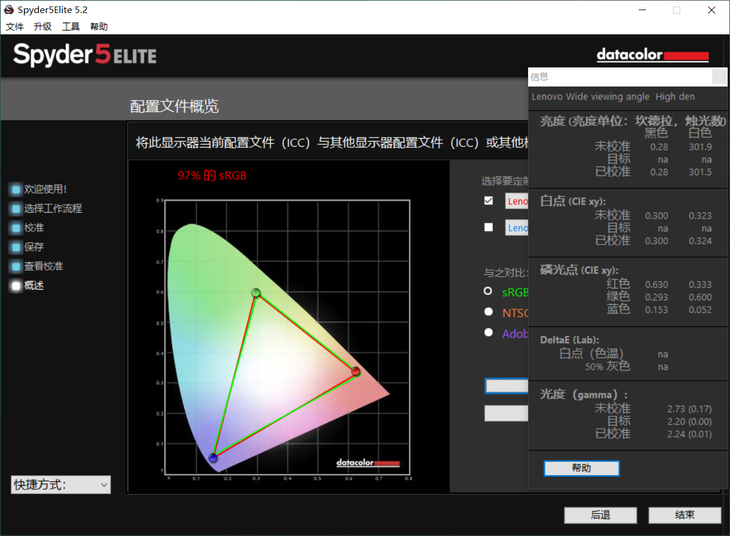The width and height of the screenshot is (730, 536).
Task: Click the Spyder5Elite app icon in title bar
Action: 9,10
